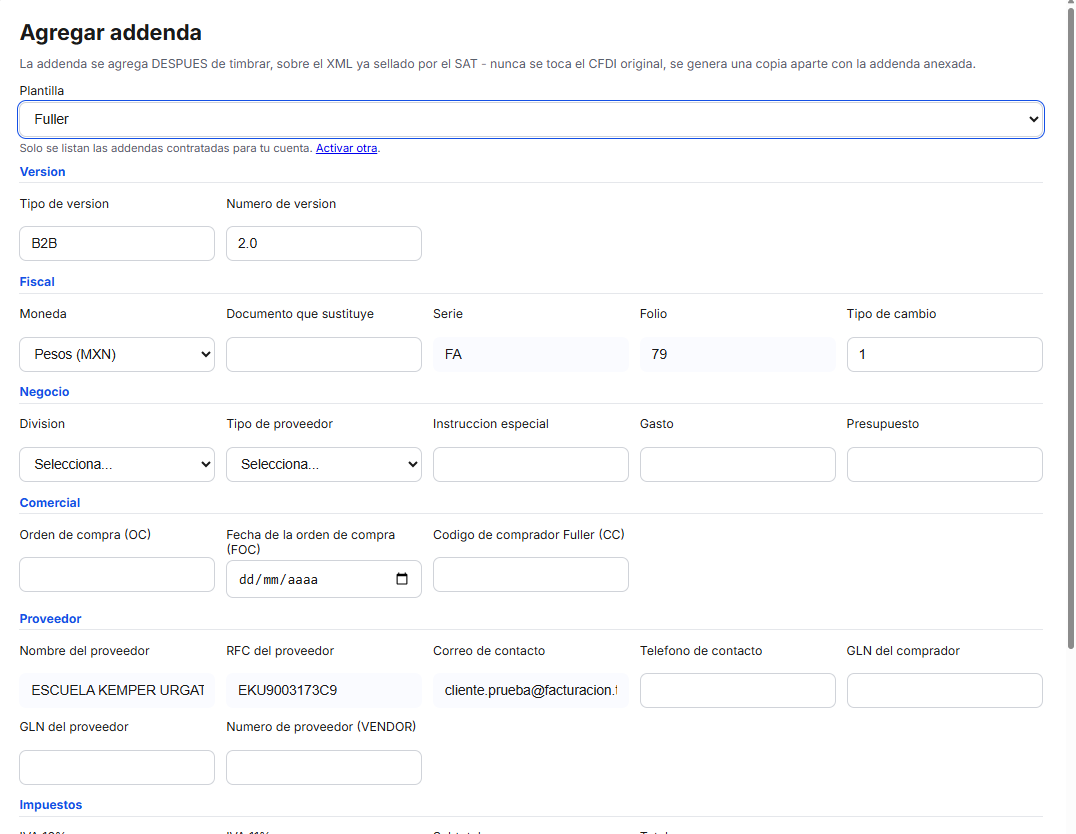Click the 'Activar otra' link

coord(346,148)
